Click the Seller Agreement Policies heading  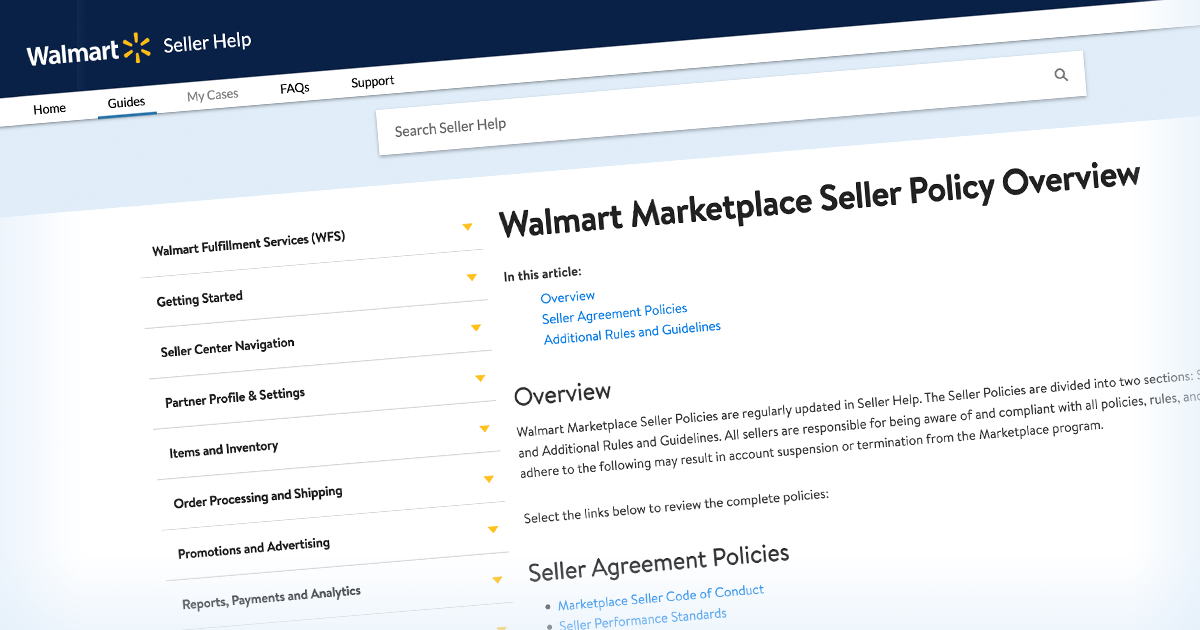coord(659,562)
